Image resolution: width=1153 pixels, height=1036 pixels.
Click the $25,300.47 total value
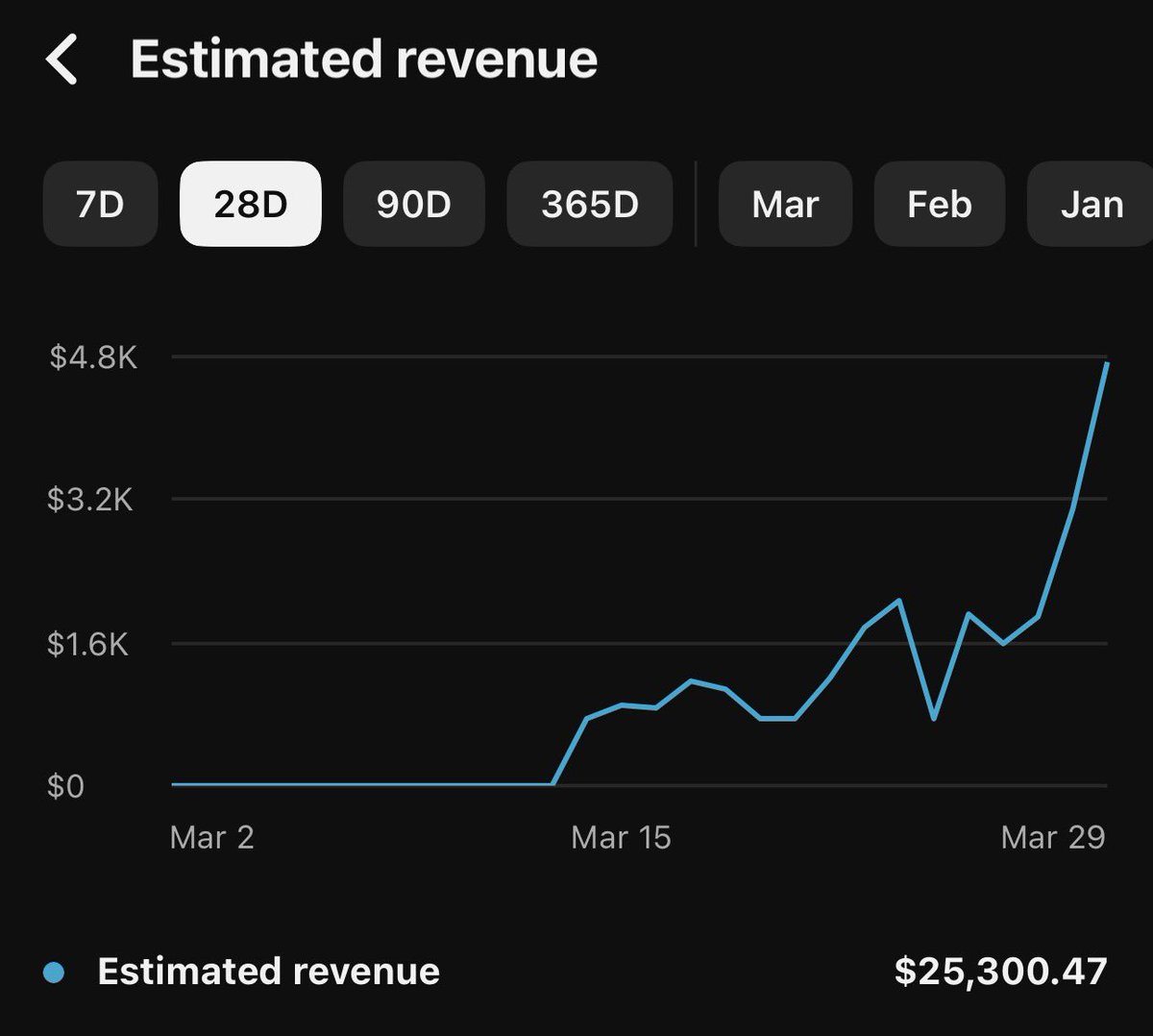point(1000,972)
